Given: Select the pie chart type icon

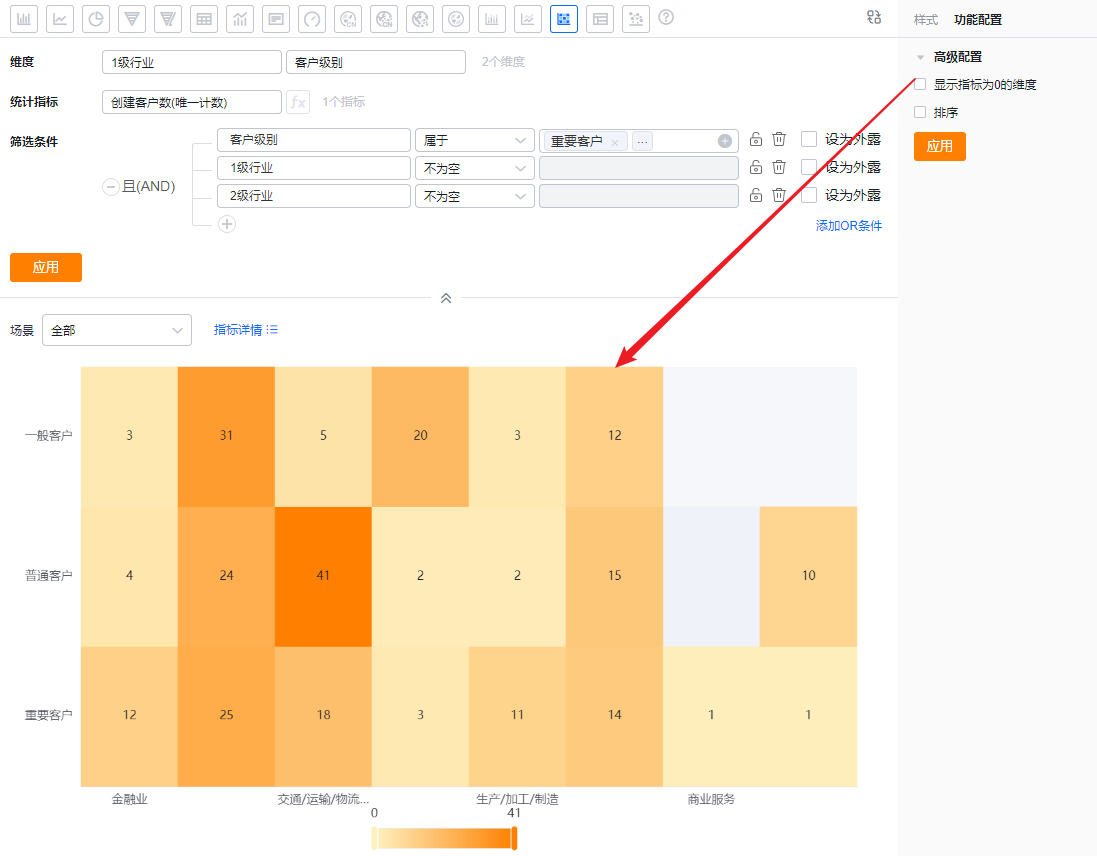Looking at the screenshot, I should pyautogui.click(x=96, y=19).
